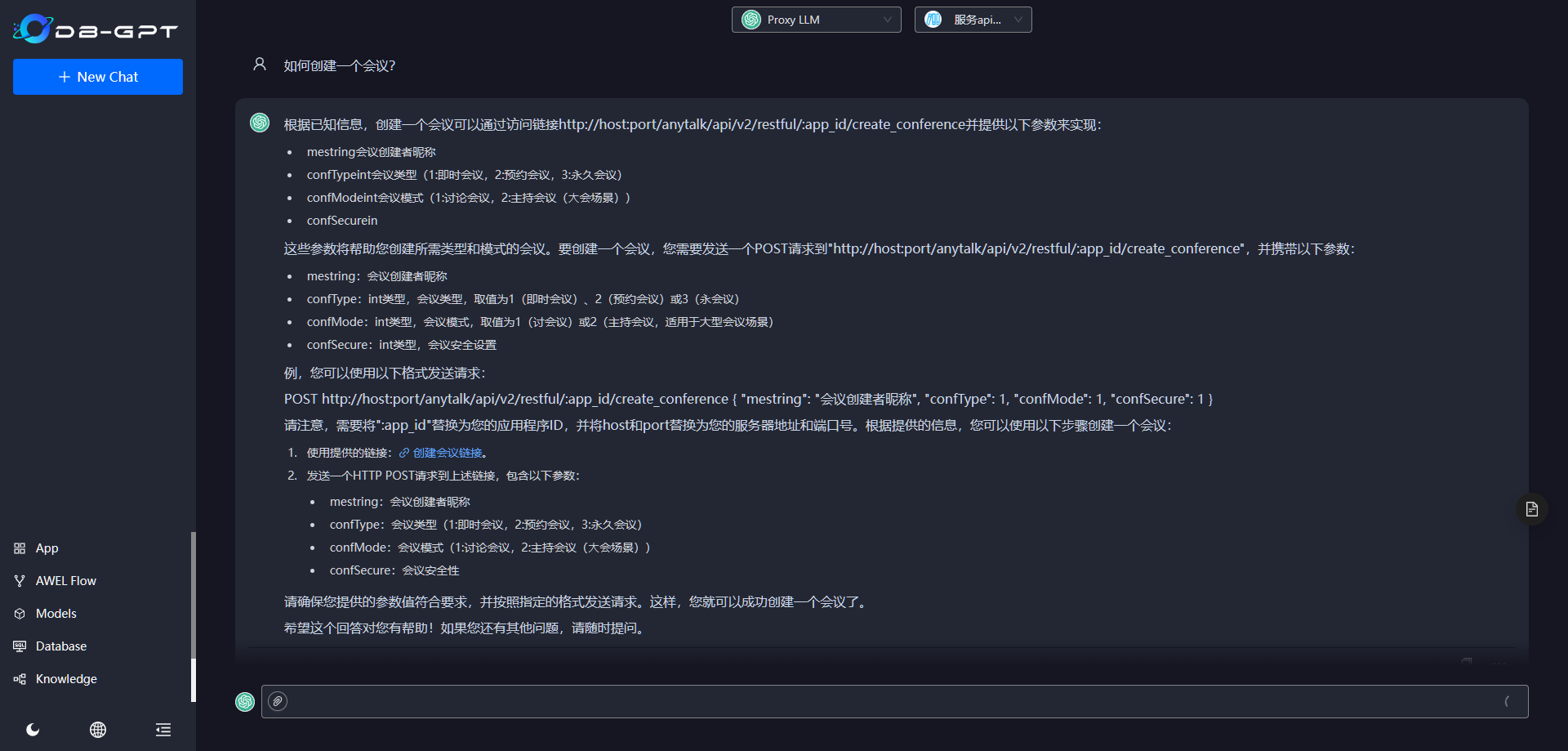Switch language using the globe icon
The image size is (1568, 751).
point(98,730)
